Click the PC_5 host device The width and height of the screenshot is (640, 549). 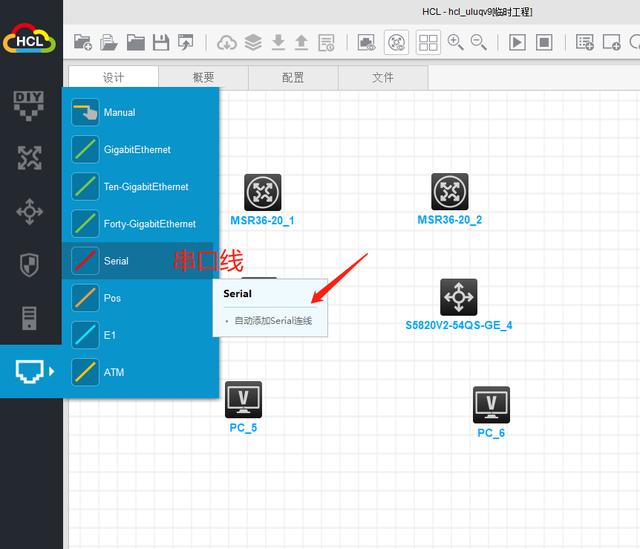pyautogui.click(x=243, y=400)
